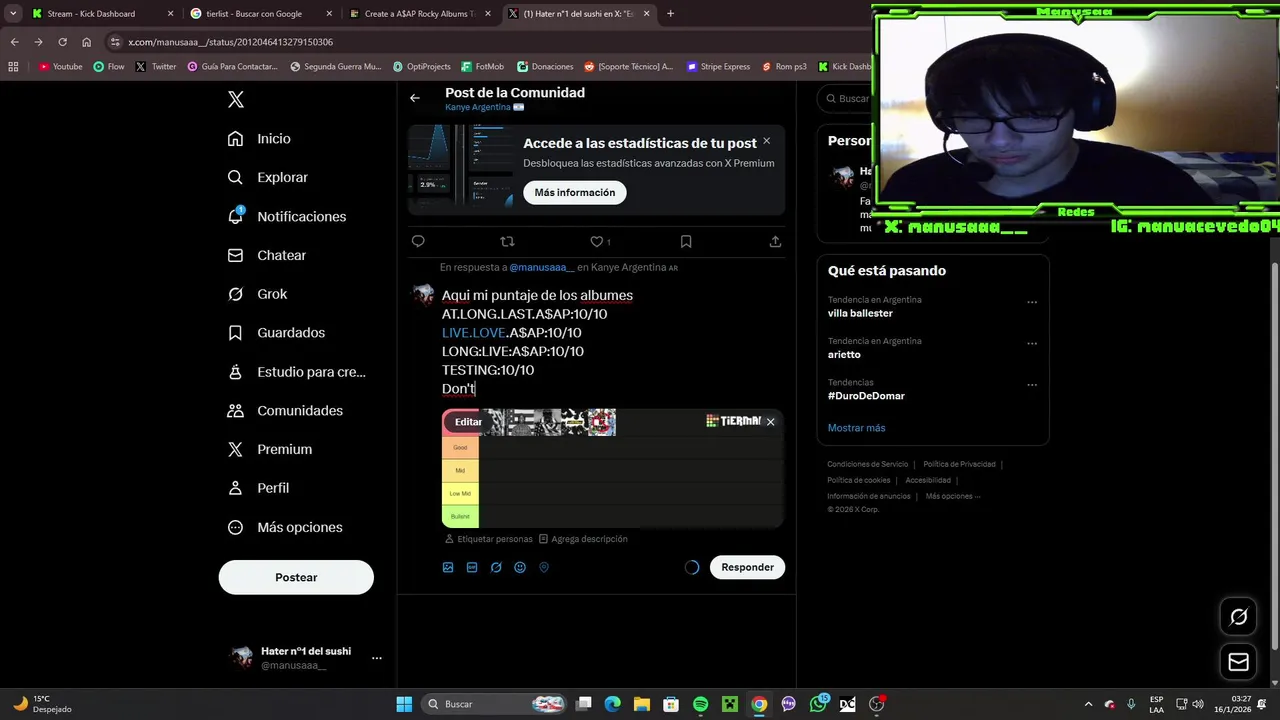Expand Más opciones in sidebar
Viewport: 1280px width, 720px height.
click(x=285, y=527)
